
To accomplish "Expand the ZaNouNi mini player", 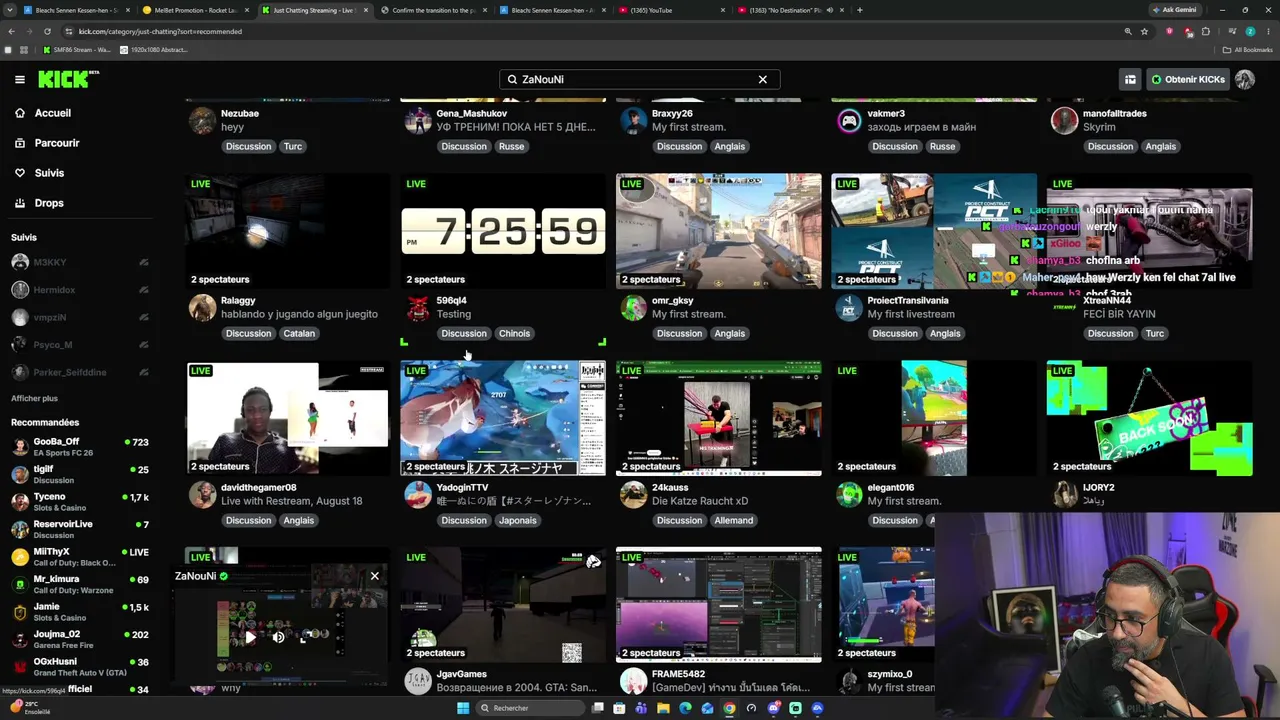I will 308,637.
